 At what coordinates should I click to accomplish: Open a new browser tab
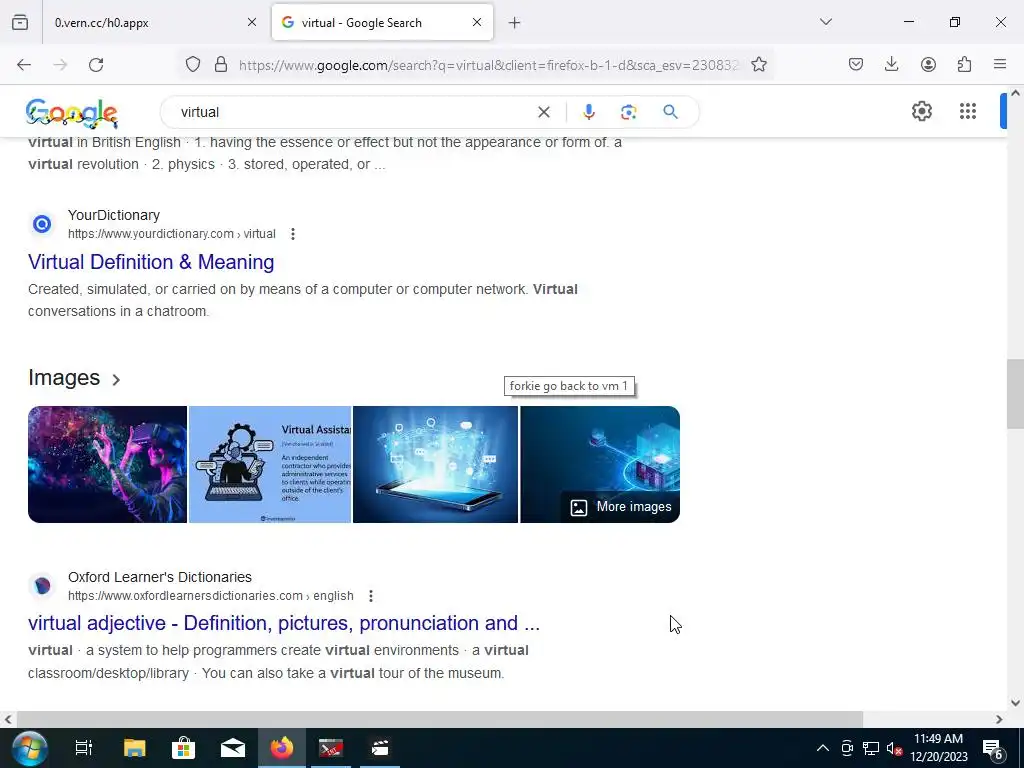515,23
